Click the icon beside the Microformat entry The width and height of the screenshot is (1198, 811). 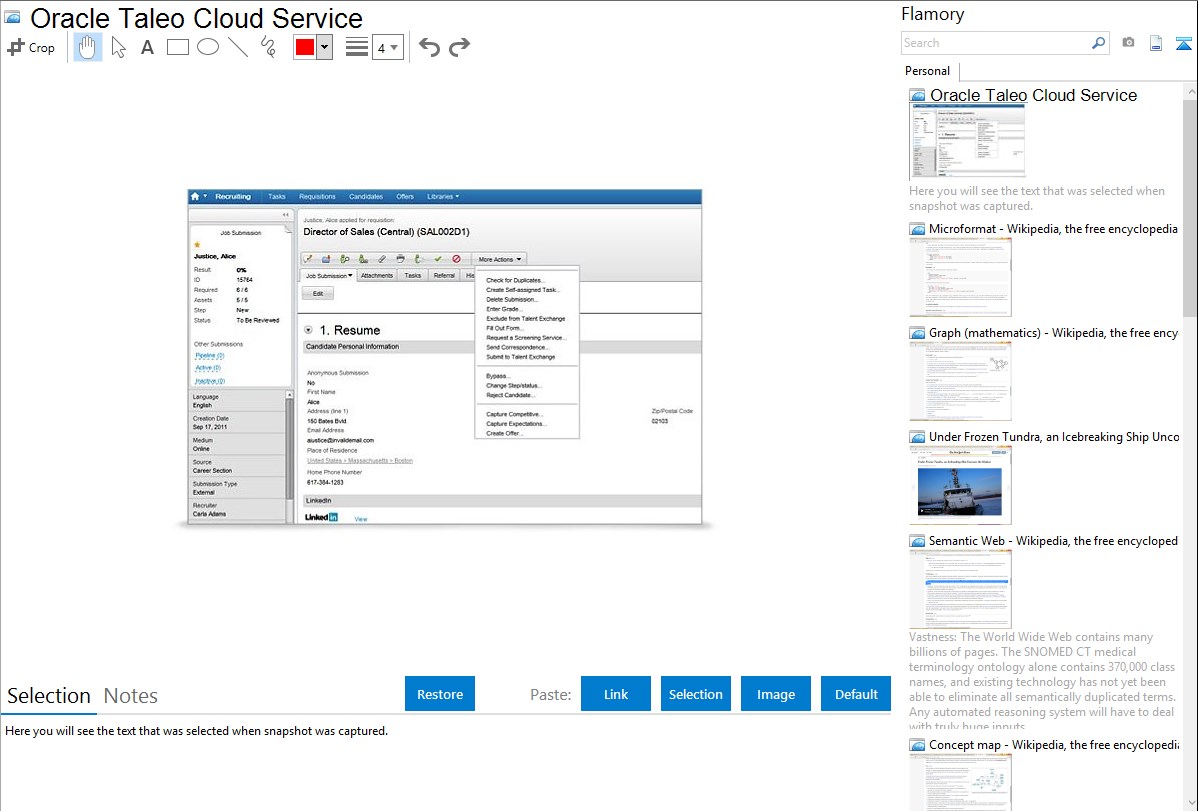click(917, 229)
